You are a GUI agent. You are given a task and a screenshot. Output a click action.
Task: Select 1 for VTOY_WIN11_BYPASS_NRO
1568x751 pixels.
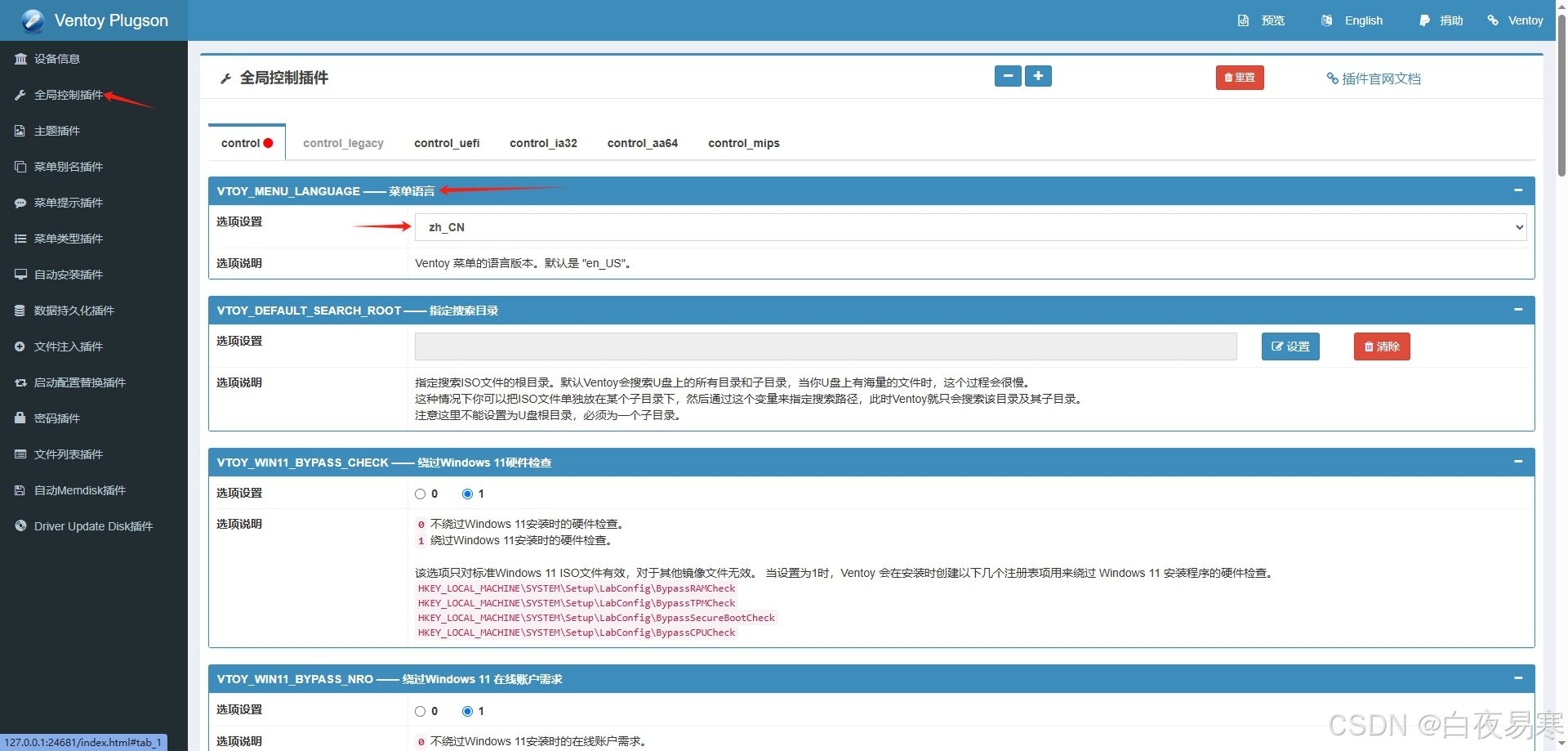467,711
